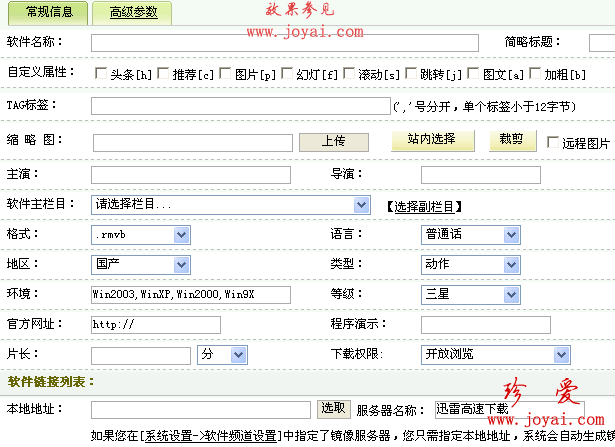Open the 片长 unit 分 dropdown
Image resolution: width=615 pixels, height=447 pixels.
(222, 355)
